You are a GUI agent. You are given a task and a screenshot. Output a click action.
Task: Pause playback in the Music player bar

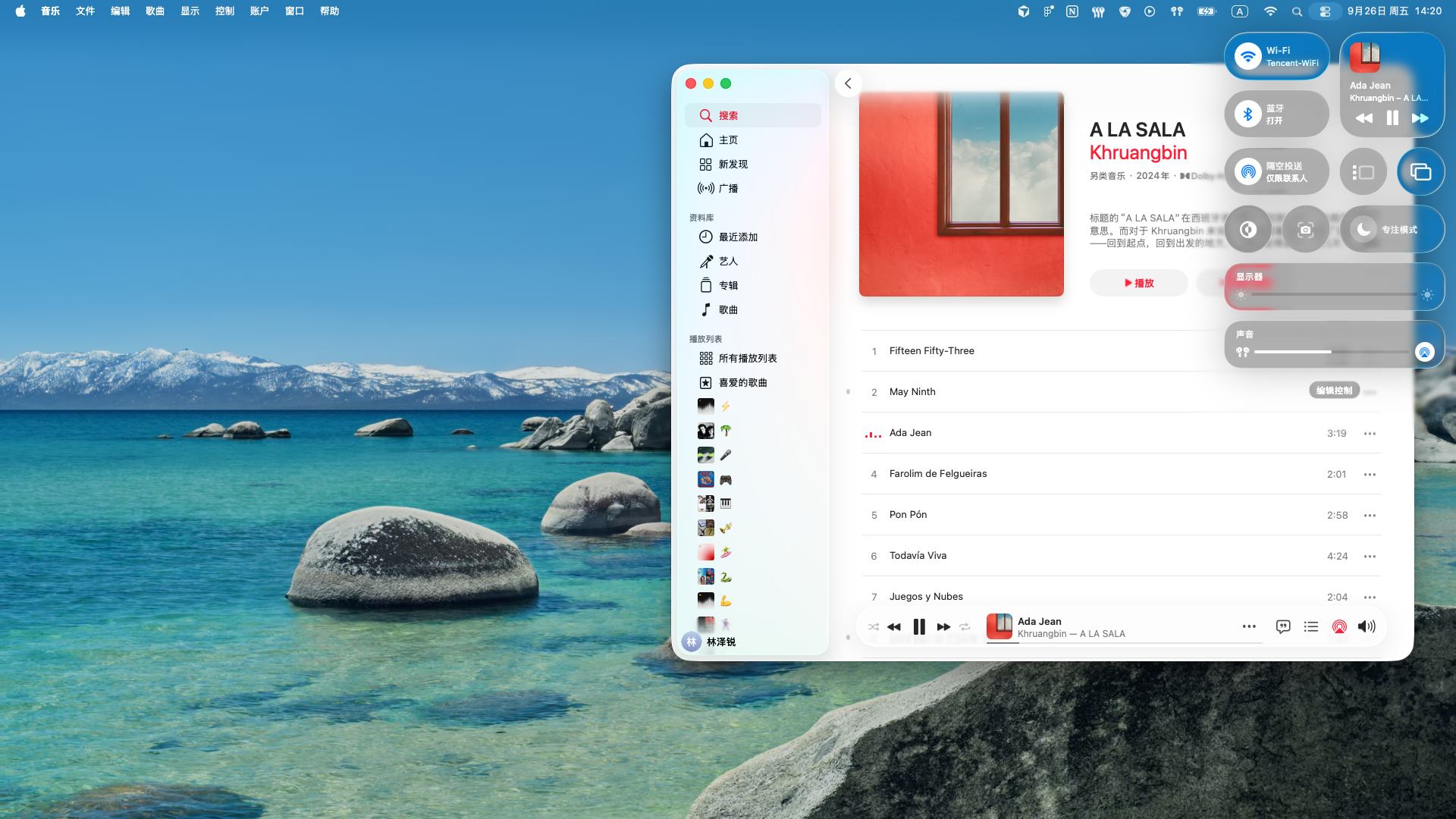click(x=919, y=627)
